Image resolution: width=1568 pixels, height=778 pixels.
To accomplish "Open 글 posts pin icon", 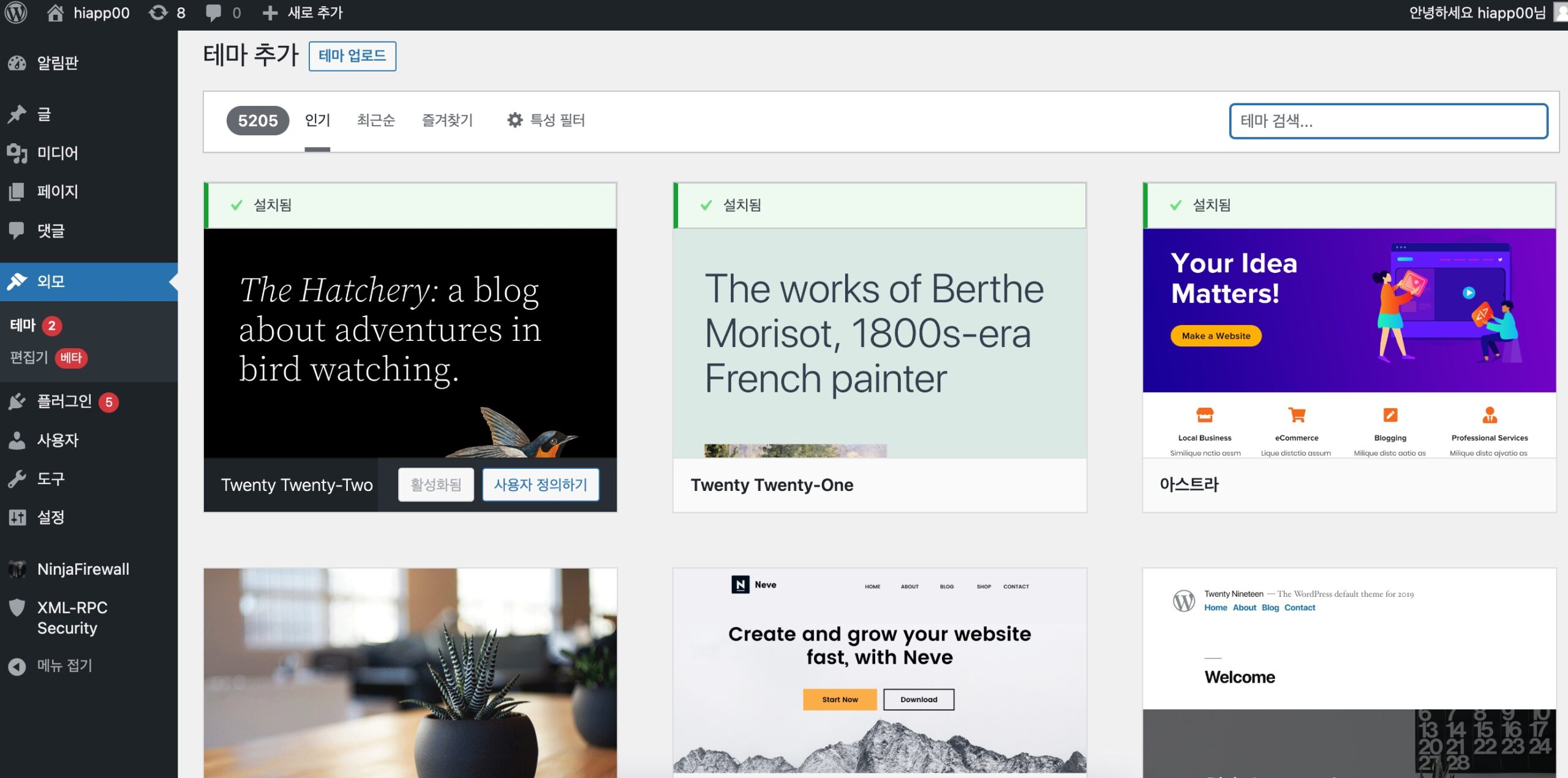I will (x=17, y=114).
